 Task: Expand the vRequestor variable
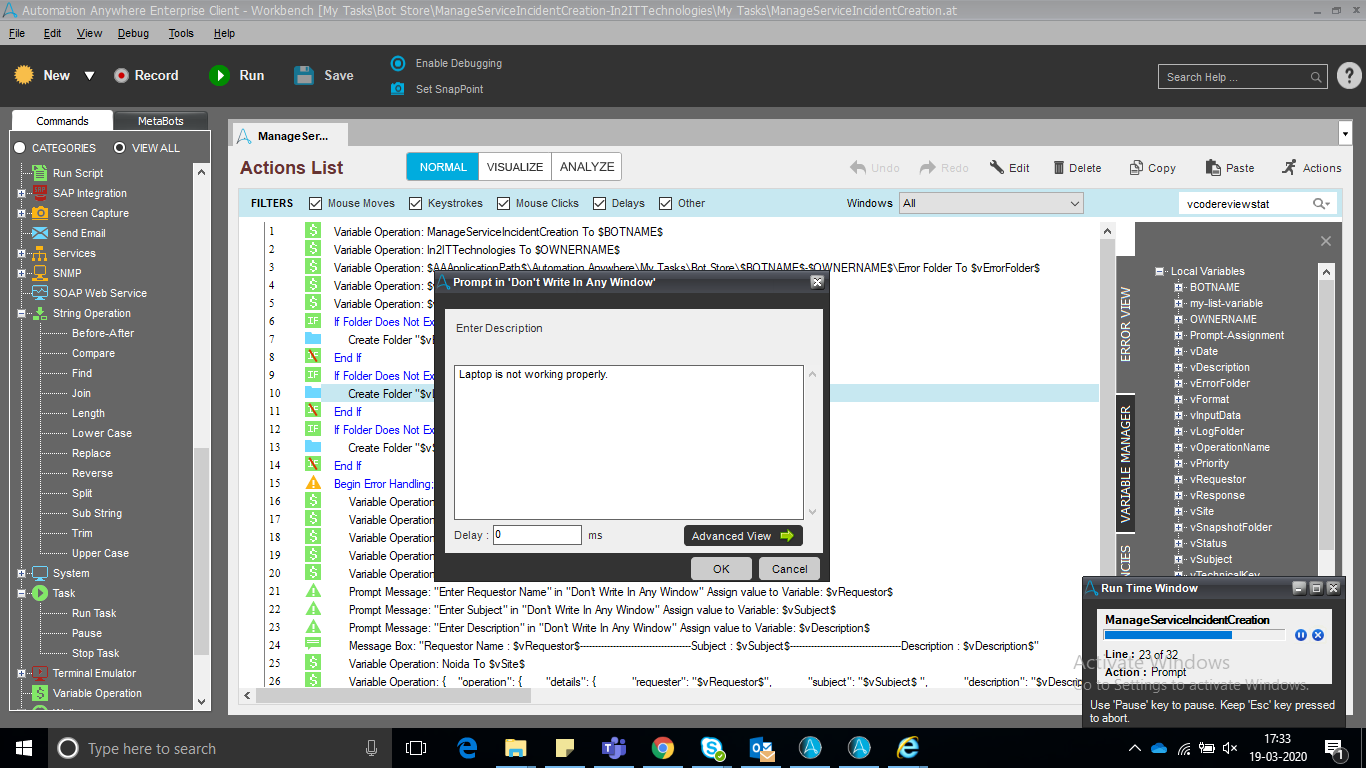pyautogui.click(x=1180, y=479)
